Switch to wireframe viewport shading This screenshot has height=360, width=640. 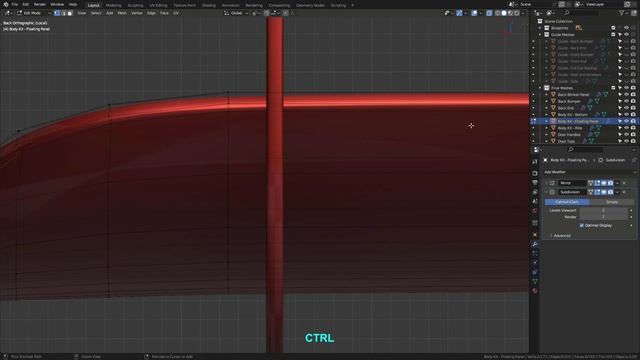pos(498,13)
